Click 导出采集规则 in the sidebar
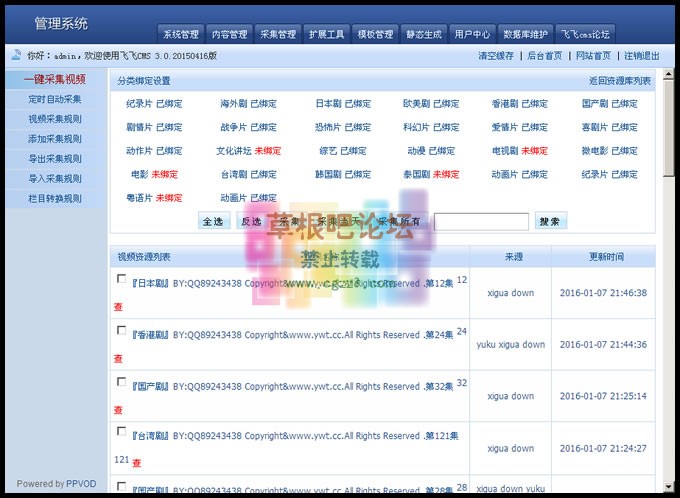 click(55, 159)
